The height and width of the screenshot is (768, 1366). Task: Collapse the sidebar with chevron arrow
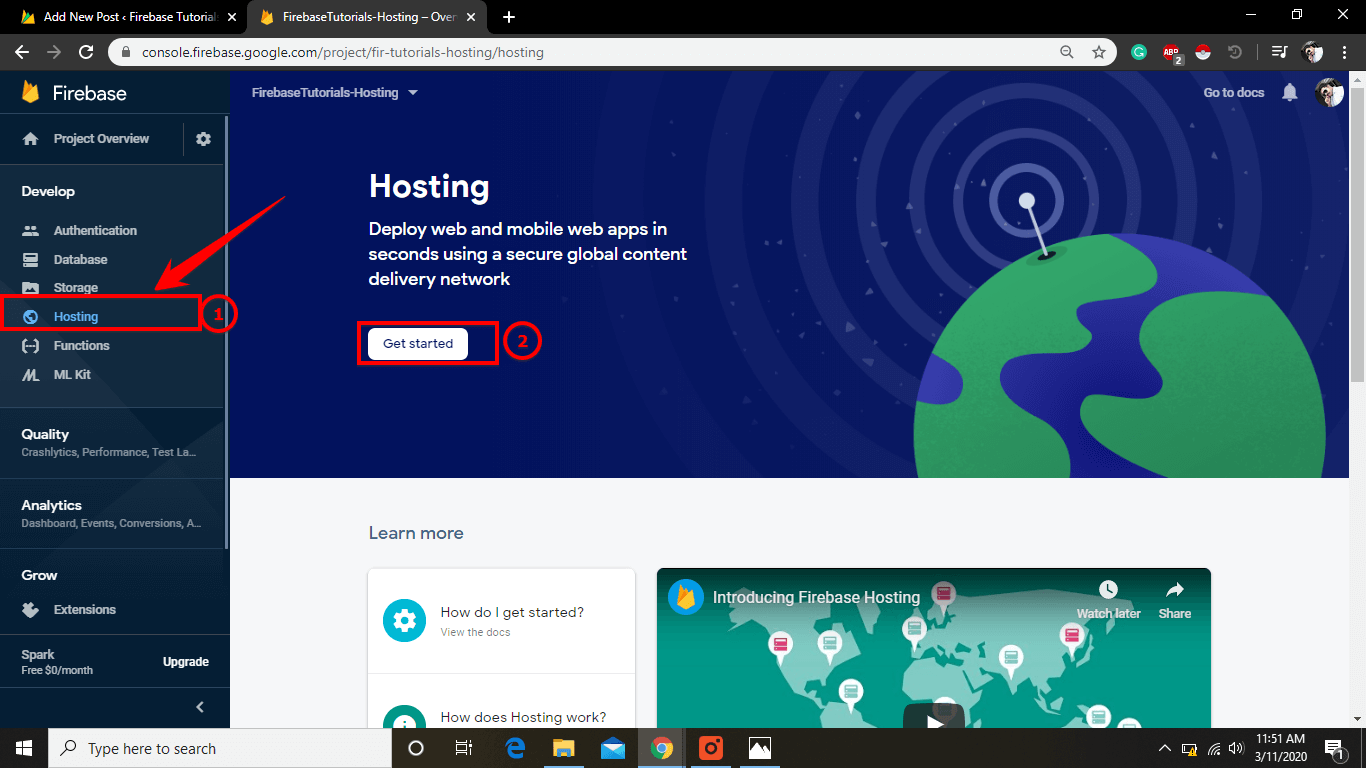coord(200,707)
